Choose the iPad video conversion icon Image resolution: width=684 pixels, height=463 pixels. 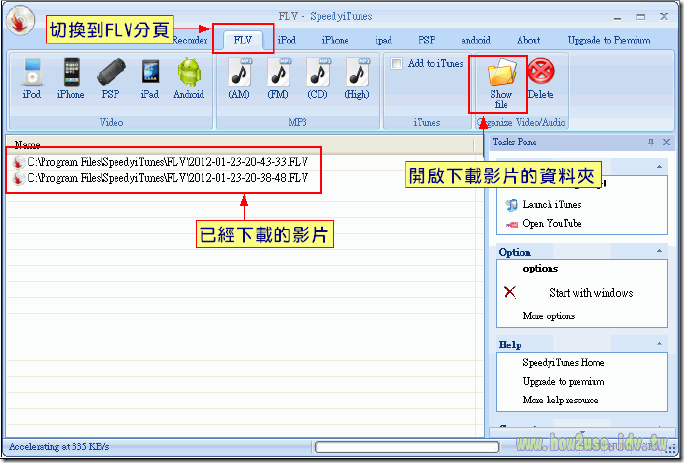coord(149,75)
